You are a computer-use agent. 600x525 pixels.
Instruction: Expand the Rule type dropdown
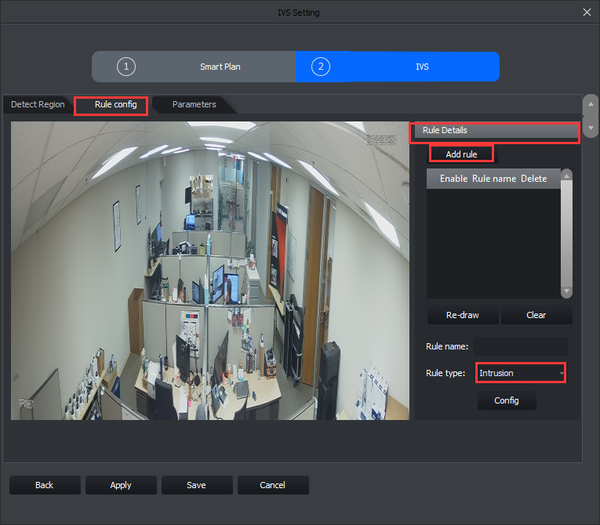[x=520, y=373]
